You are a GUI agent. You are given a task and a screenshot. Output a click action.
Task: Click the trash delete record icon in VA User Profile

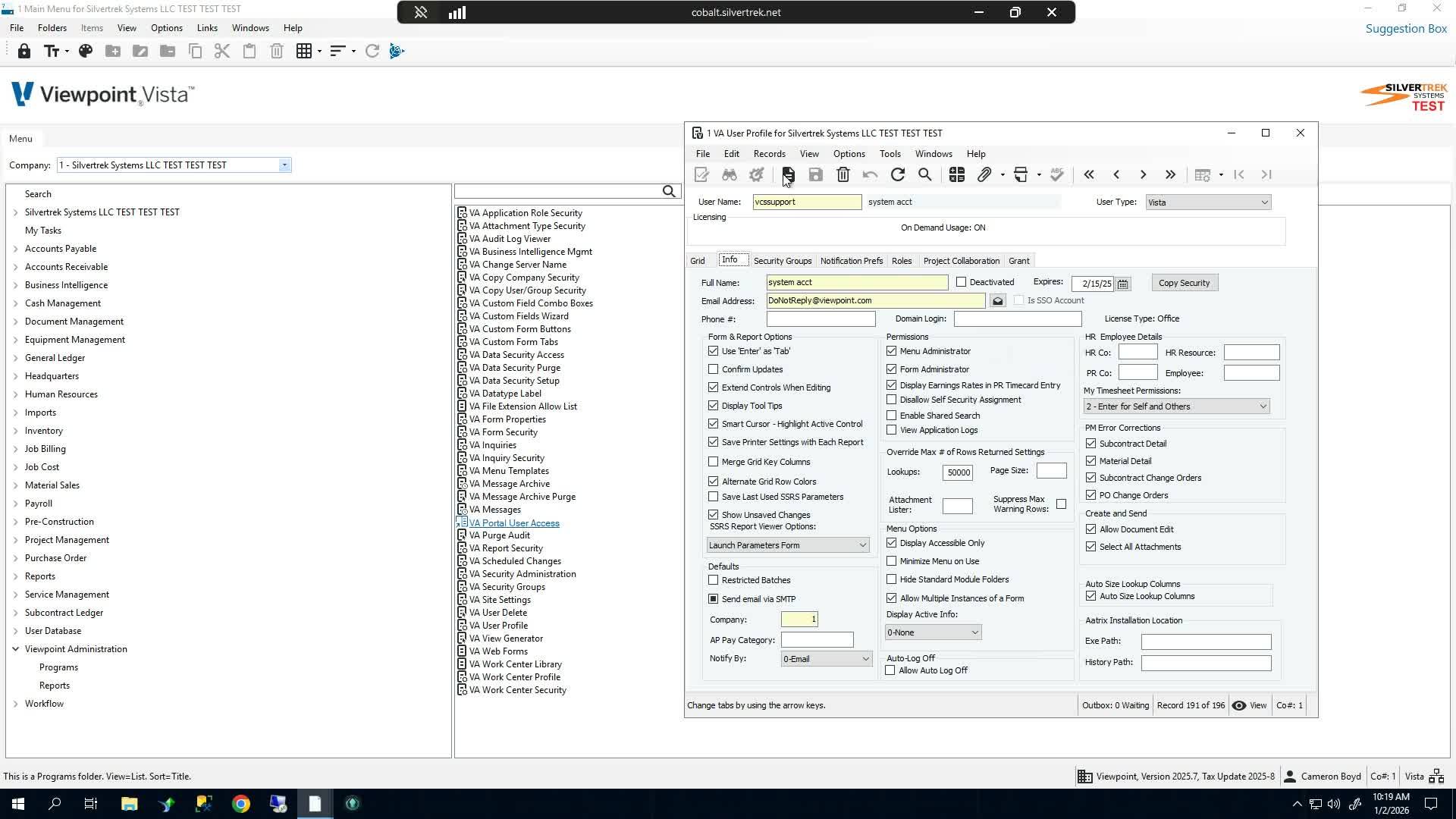pyautogui.click(x=843, y=175)
